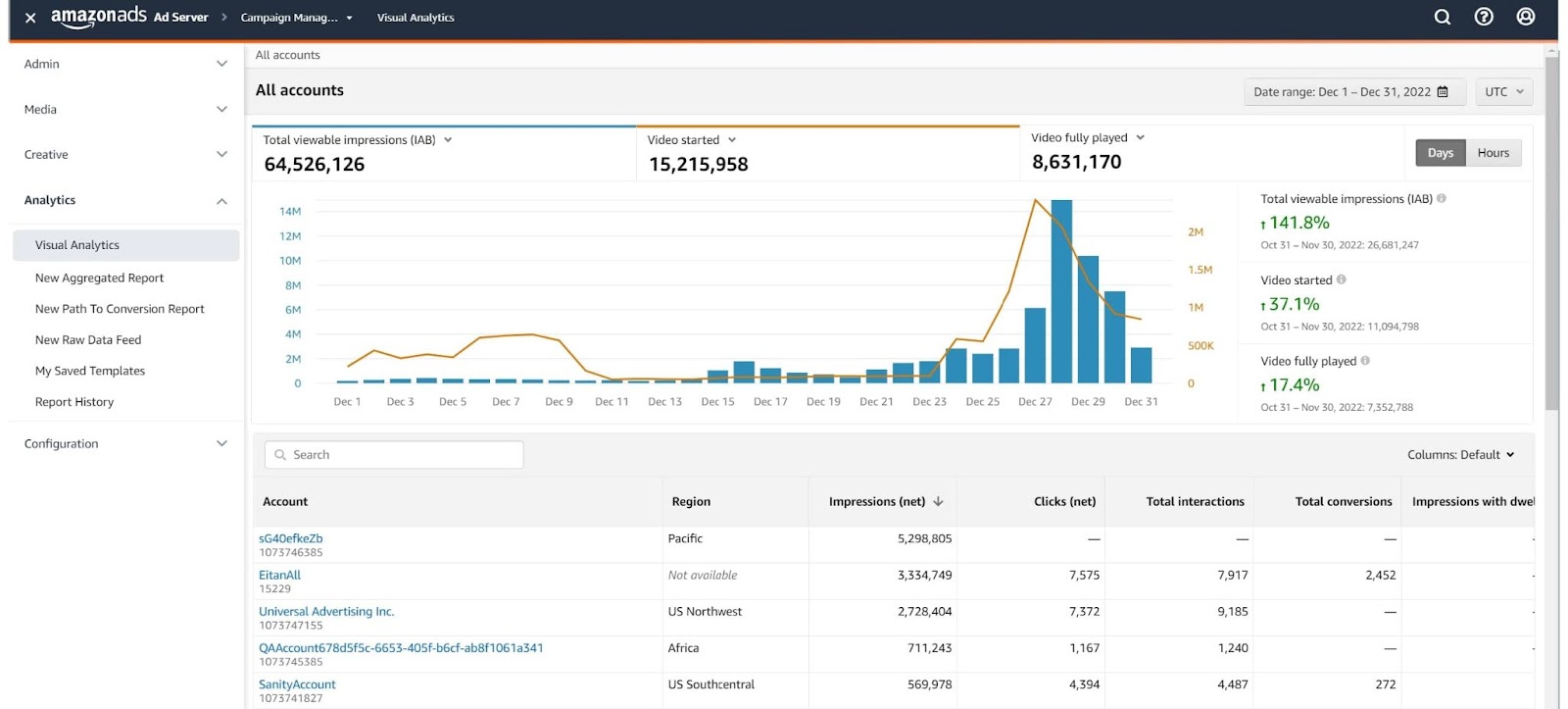
Task: Open the sG40efkeZb account link
Action: tap(290, 538)
